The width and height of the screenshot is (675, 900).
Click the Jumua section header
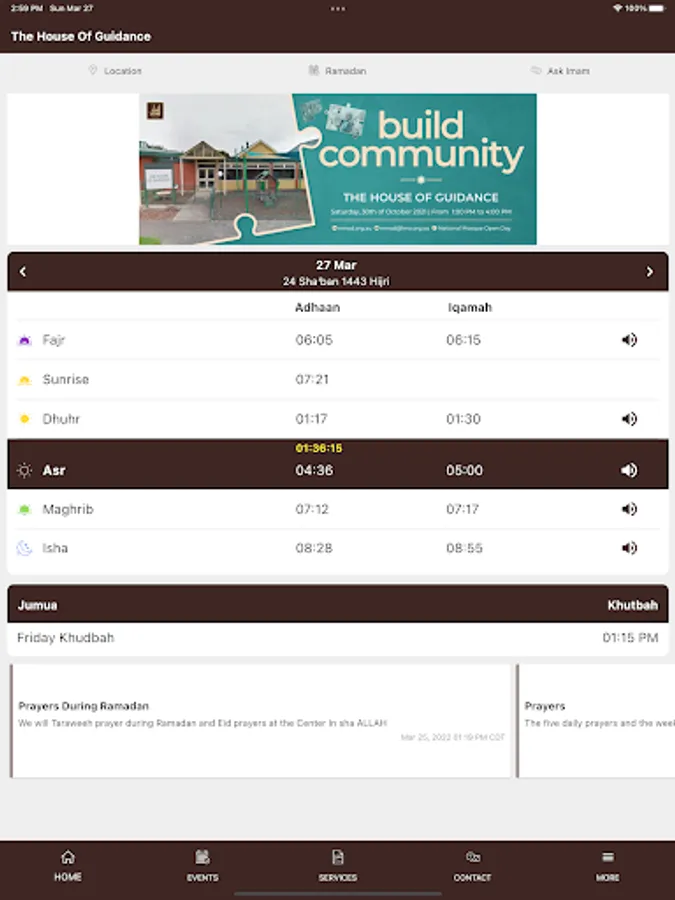pyautogui.click(x=37, y=605)
